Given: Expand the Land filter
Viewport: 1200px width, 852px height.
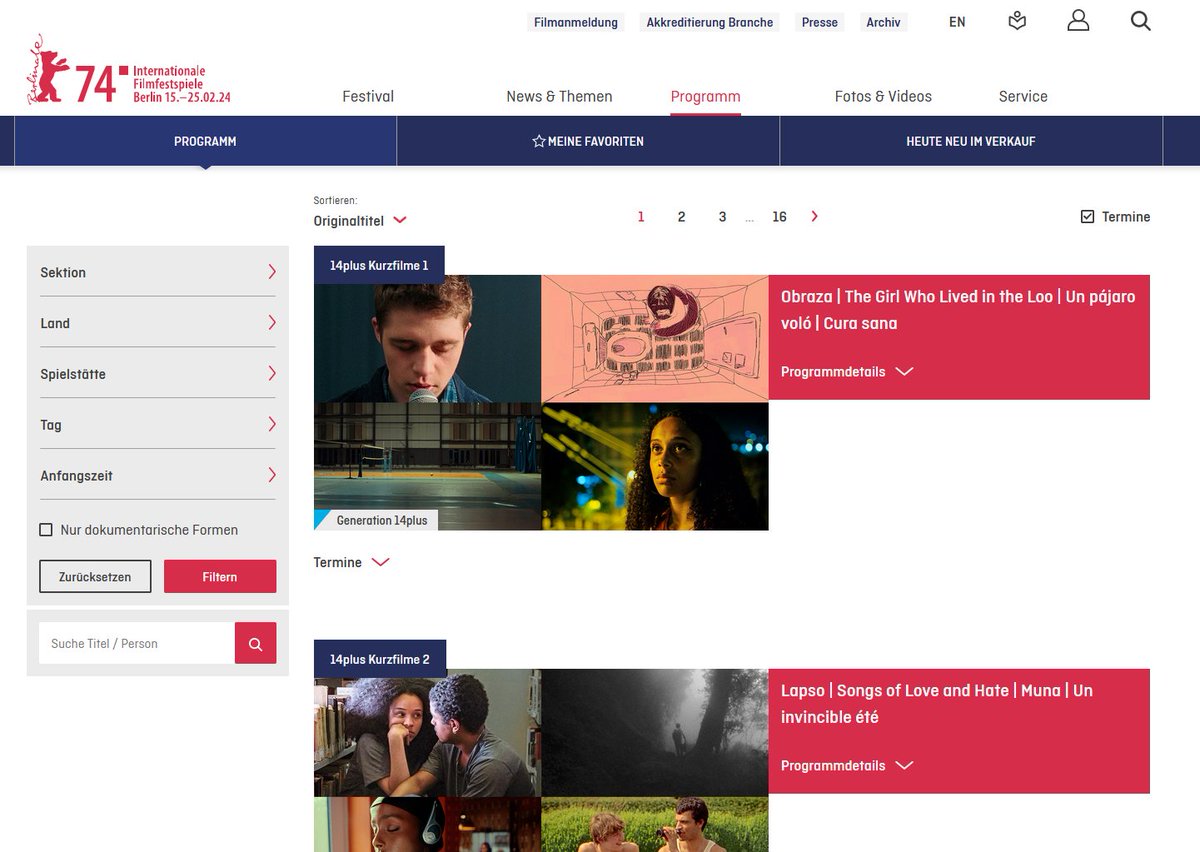Looking at the screenshot, I should pyautogui.click(x=157, y=323).
